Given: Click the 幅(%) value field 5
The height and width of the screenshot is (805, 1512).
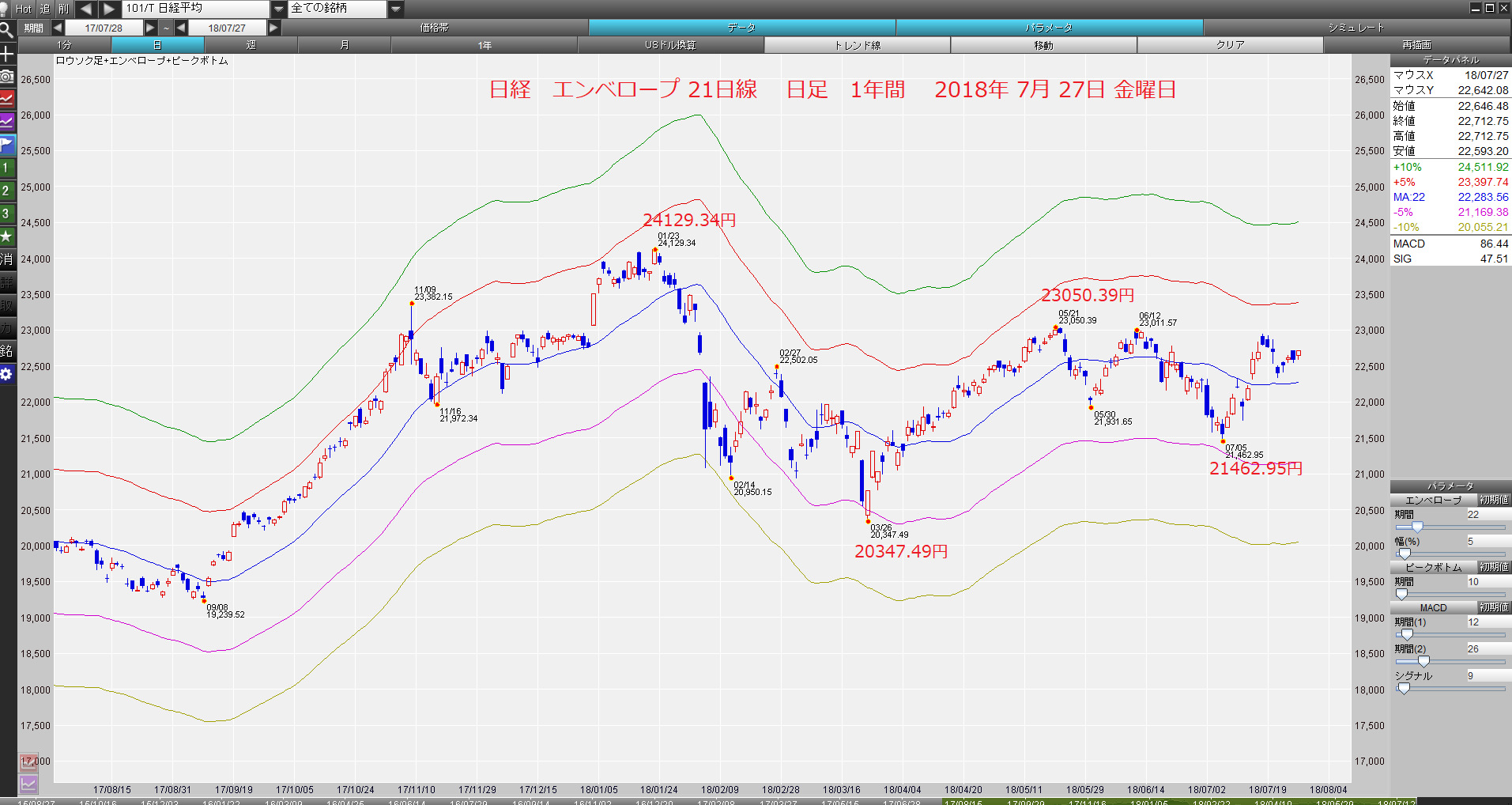Looking at the screenshot, I should click(1488, 541).
